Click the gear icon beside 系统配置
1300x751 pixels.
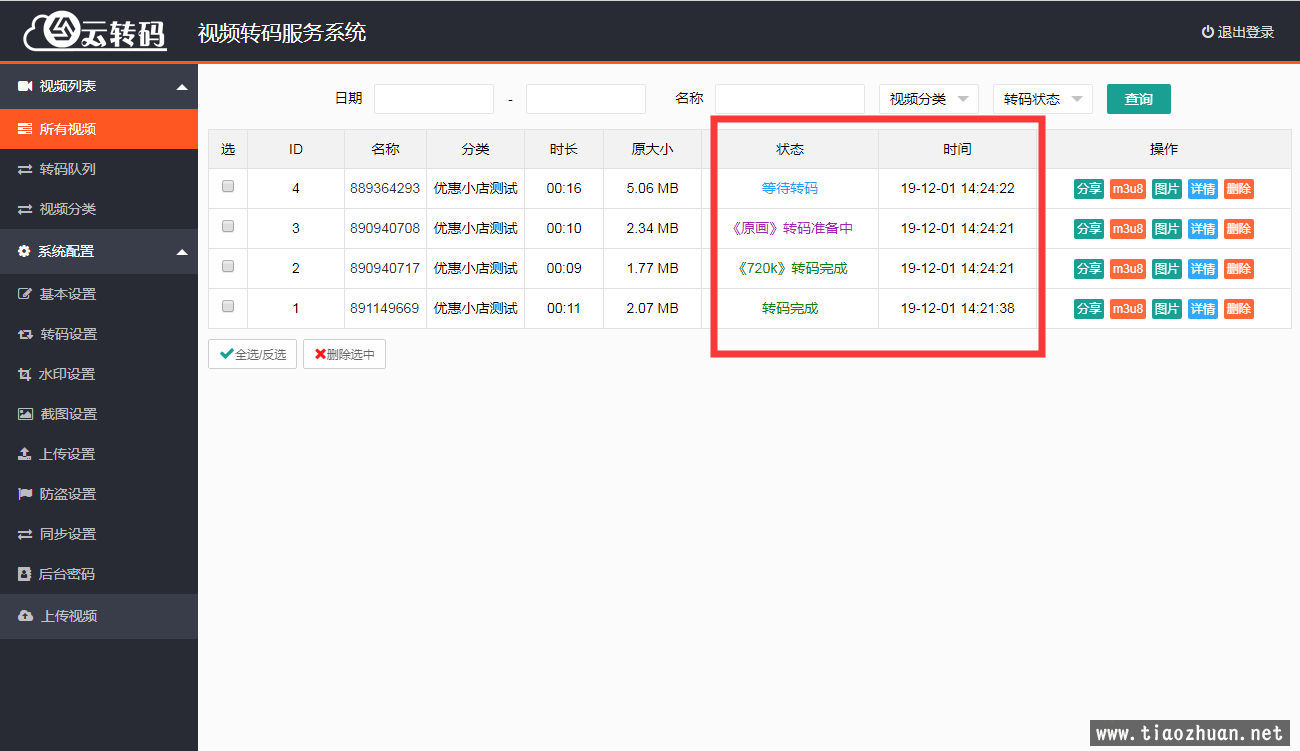point(24,251)
